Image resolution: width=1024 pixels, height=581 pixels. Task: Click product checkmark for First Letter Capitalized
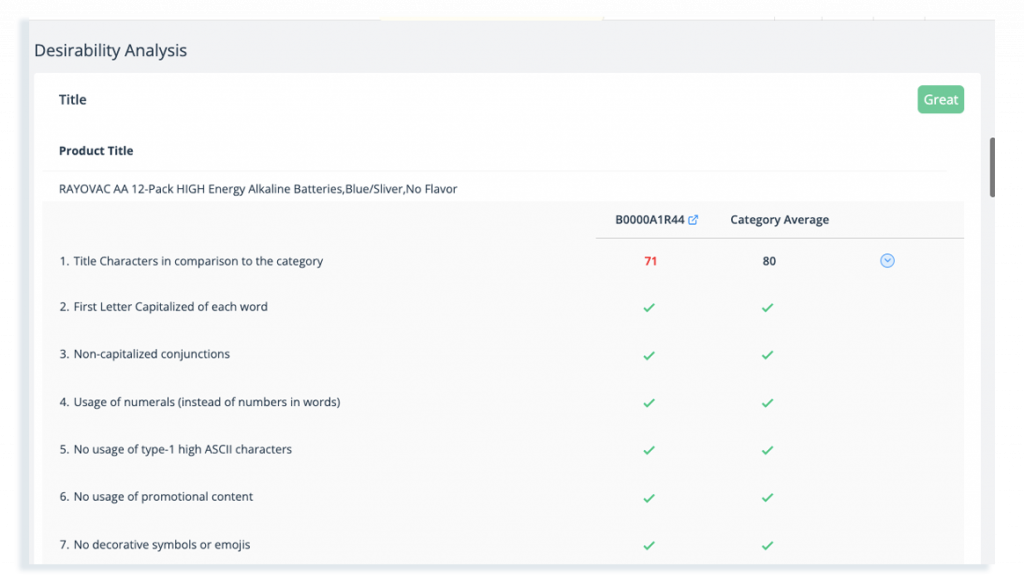point(649,307)
